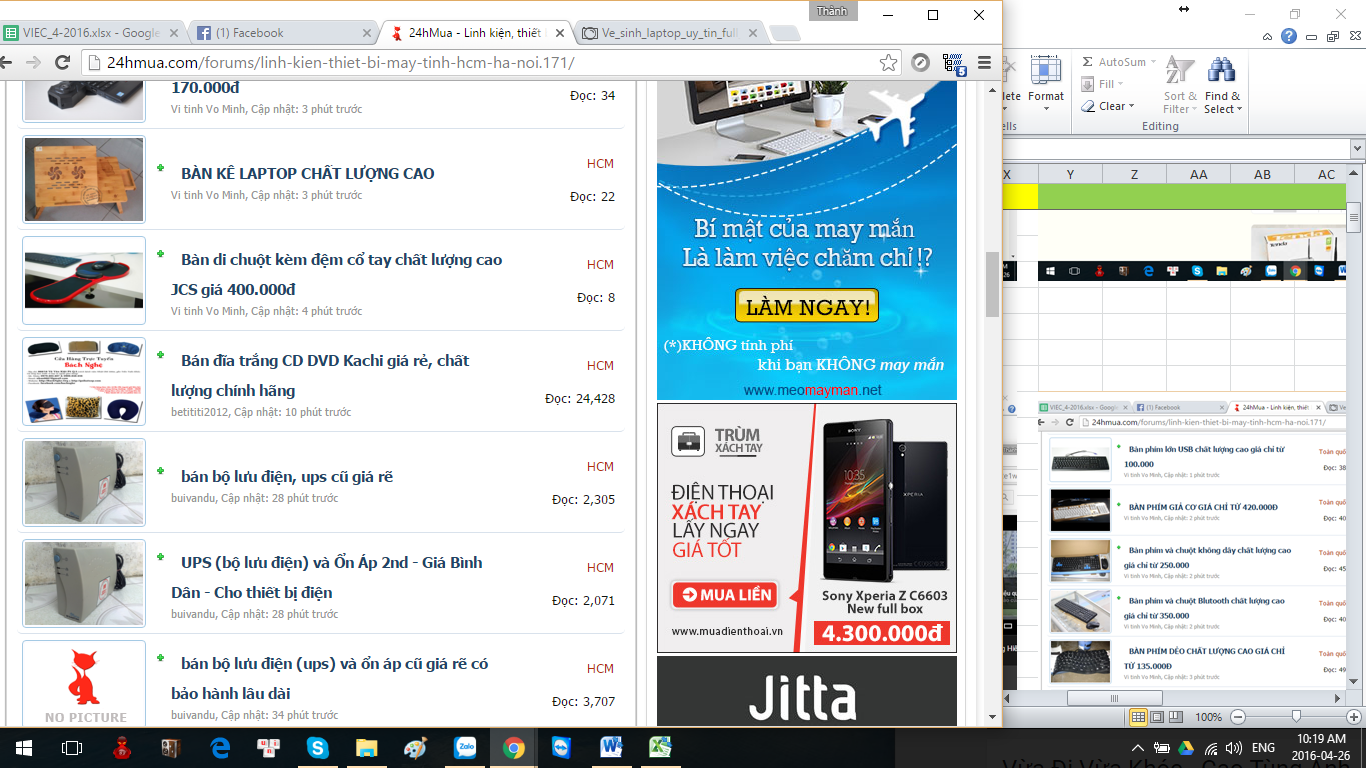The image size is (1366, 768).
Task: Open Task View in the taskbar
Action: point(72,748)
